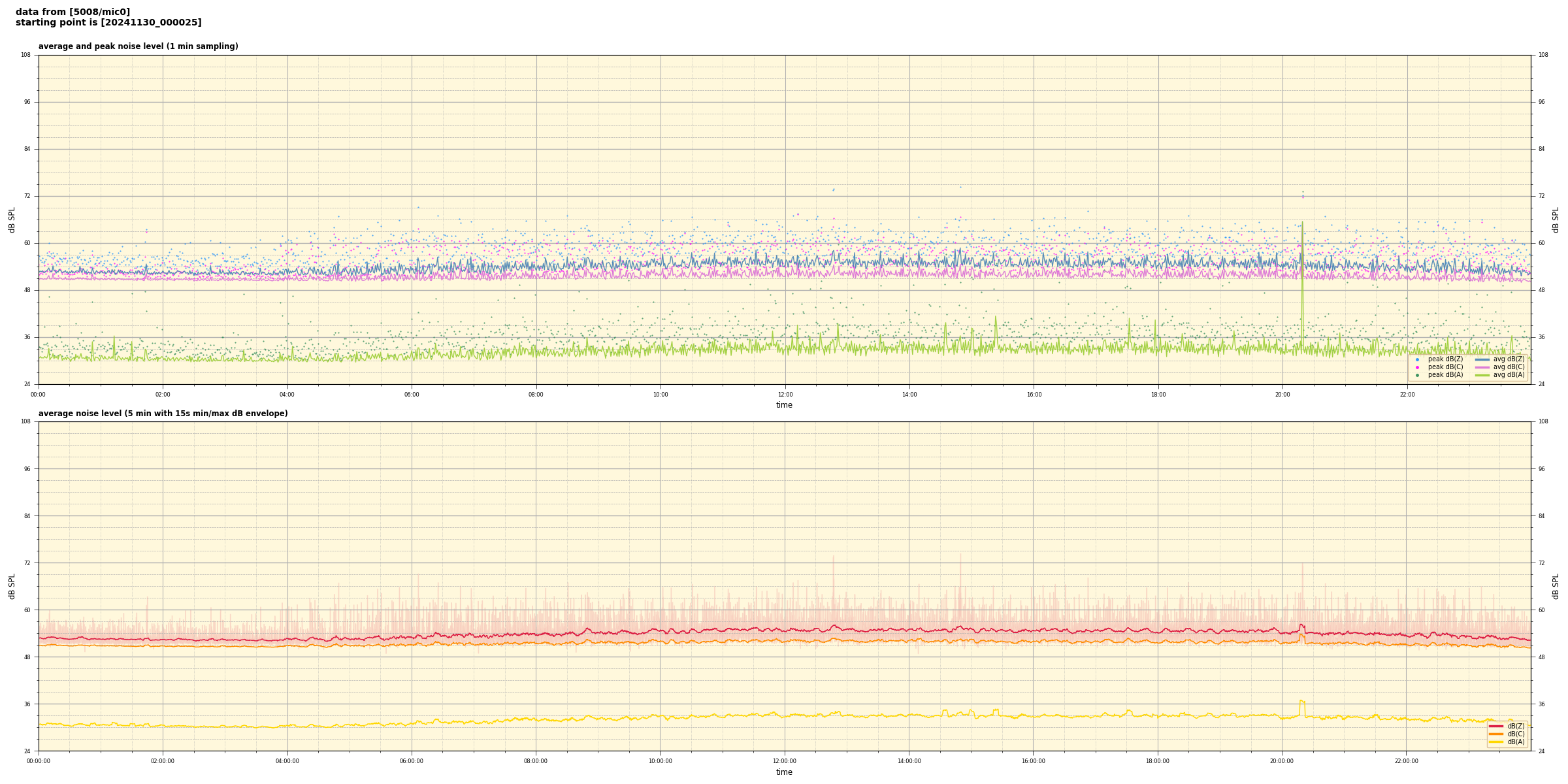Click the 72 tick on top chart's left axis
1568x784 pixels.
27,196
